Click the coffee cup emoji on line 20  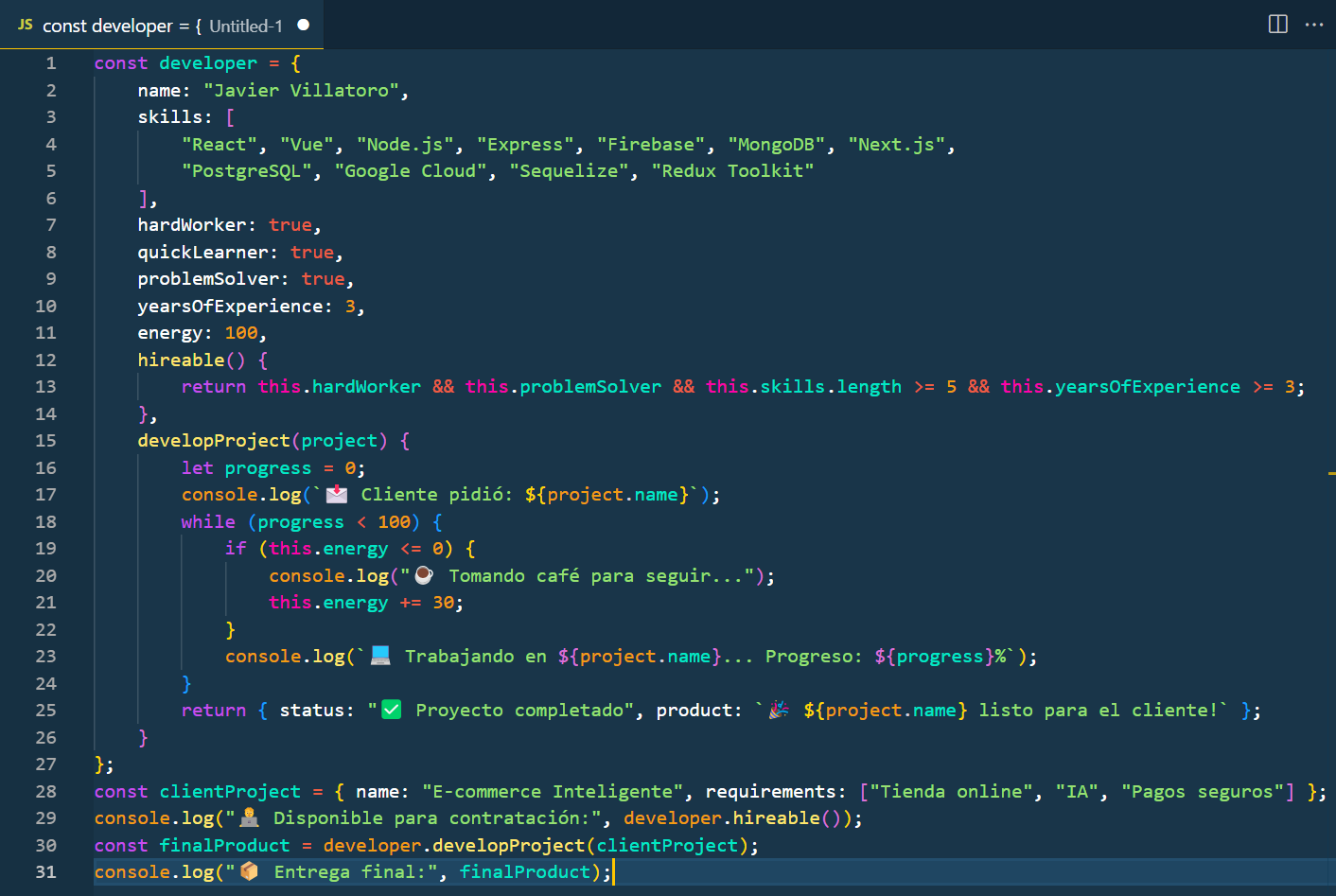tap(423, 574)
